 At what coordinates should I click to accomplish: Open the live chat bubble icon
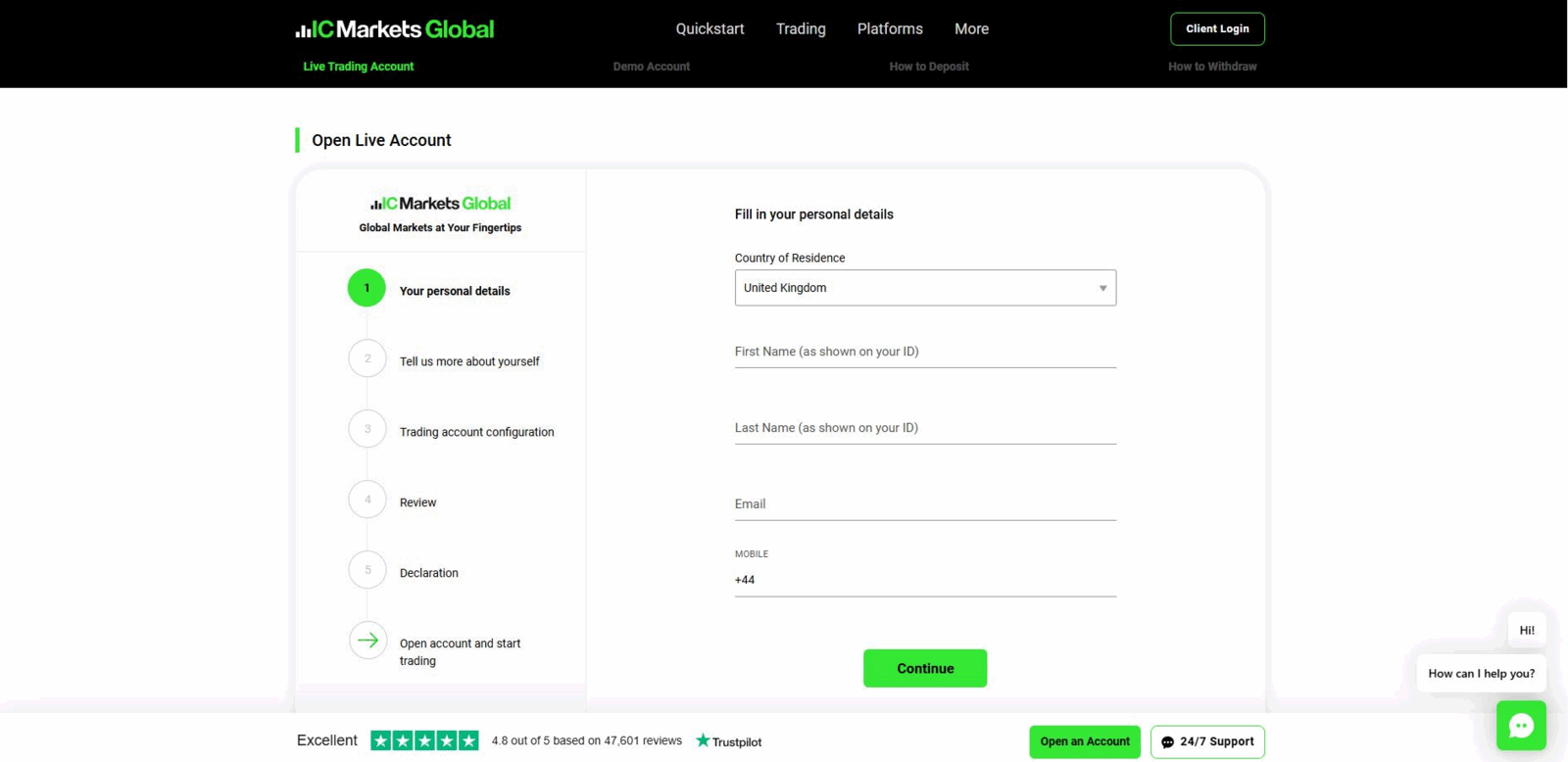[1521, 726]
